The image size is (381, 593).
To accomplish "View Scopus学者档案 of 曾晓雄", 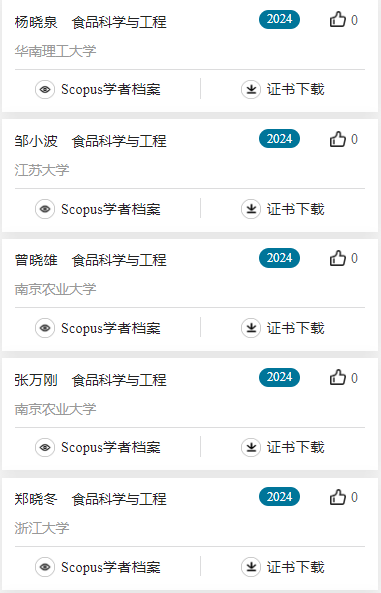I will (x=111, y=328).
